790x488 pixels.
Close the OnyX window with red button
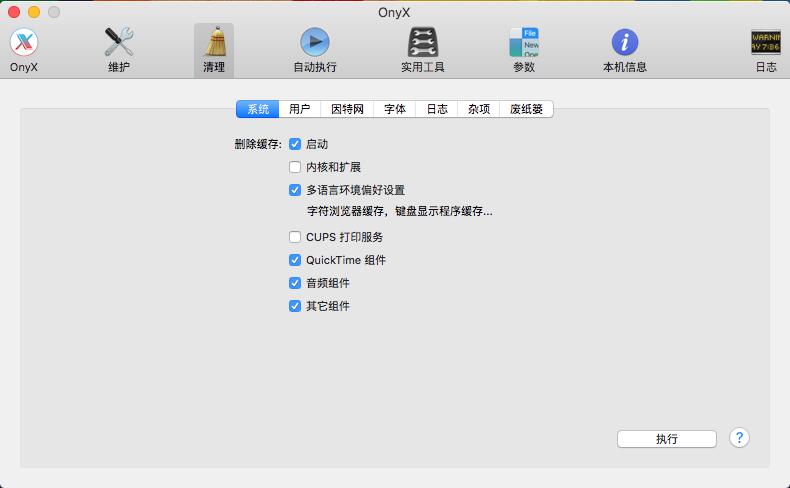[14, 12]
